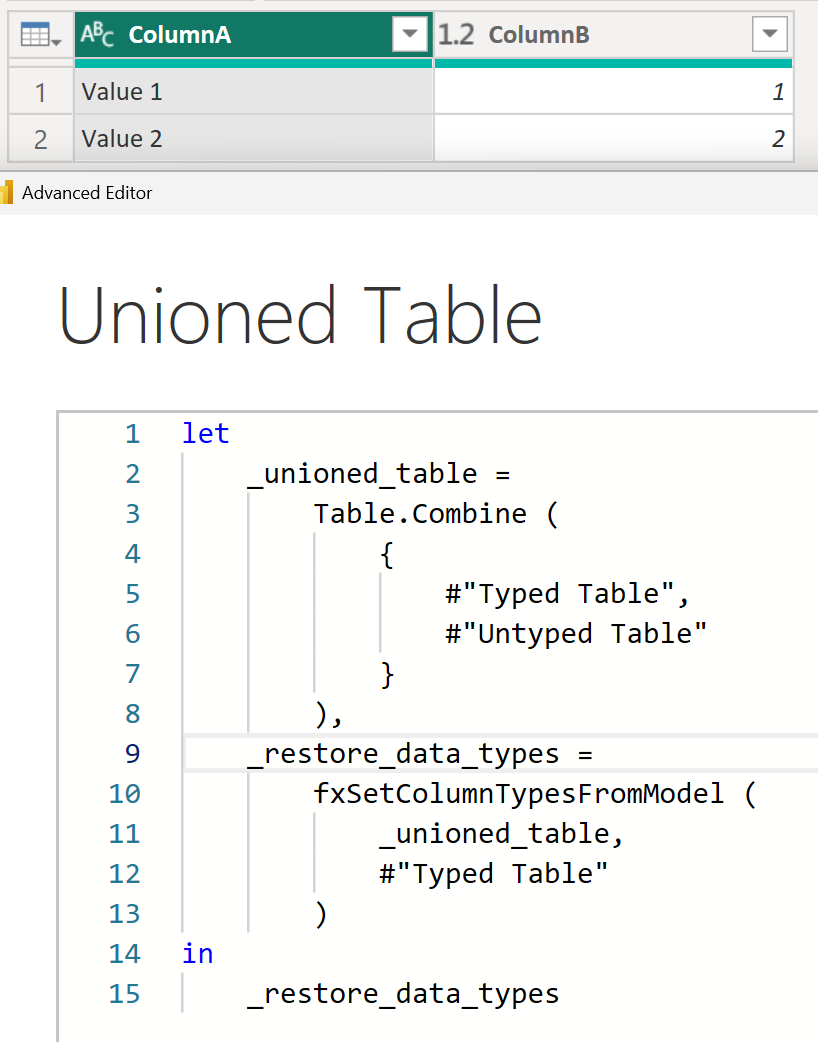Click fxSetColumnTypesFromModel in the code
Screen dimensions: 818x1042
pyautogui.click(x=518, y=794)
